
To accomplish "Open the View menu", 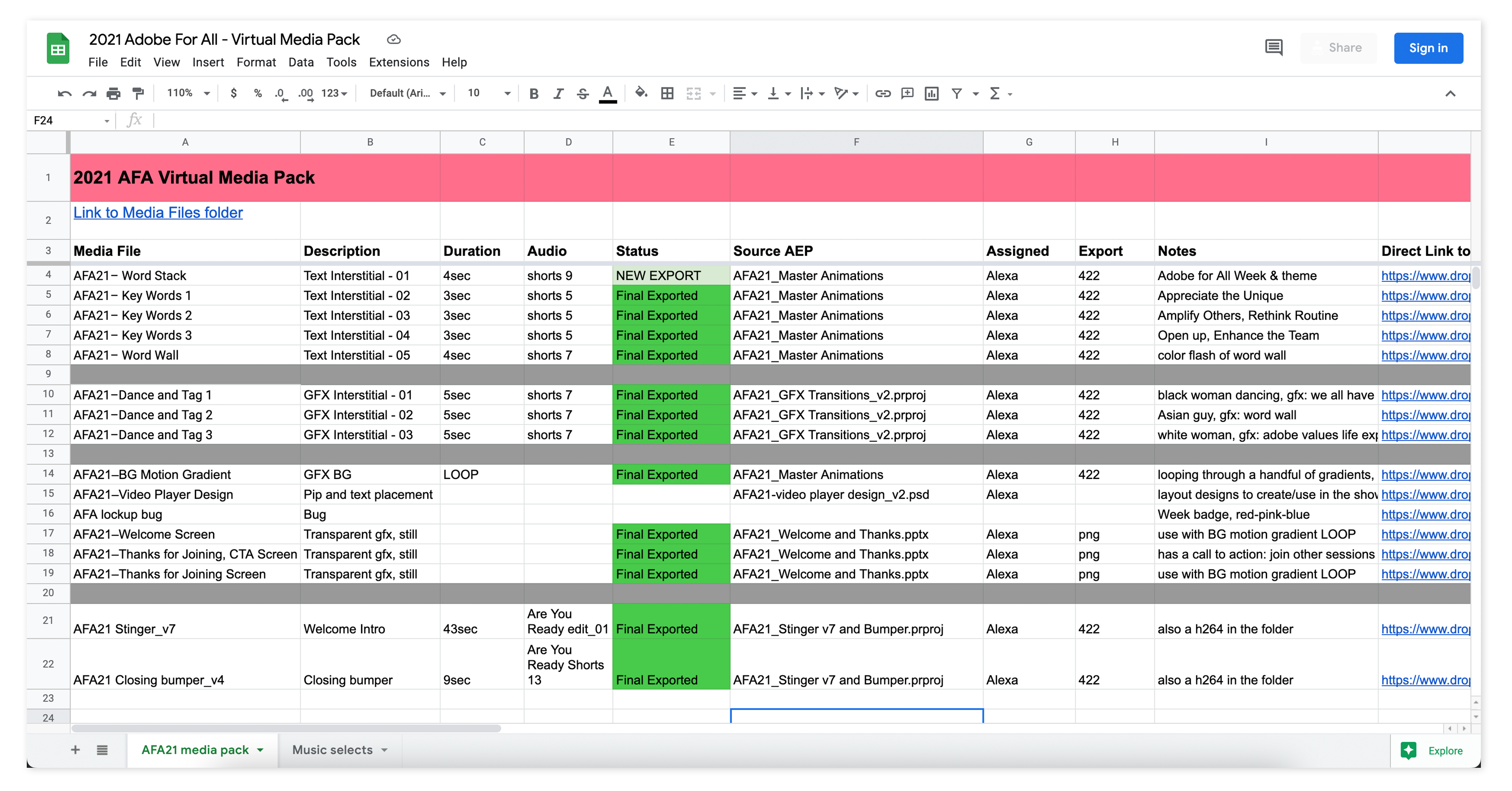I will coord(167,62).
